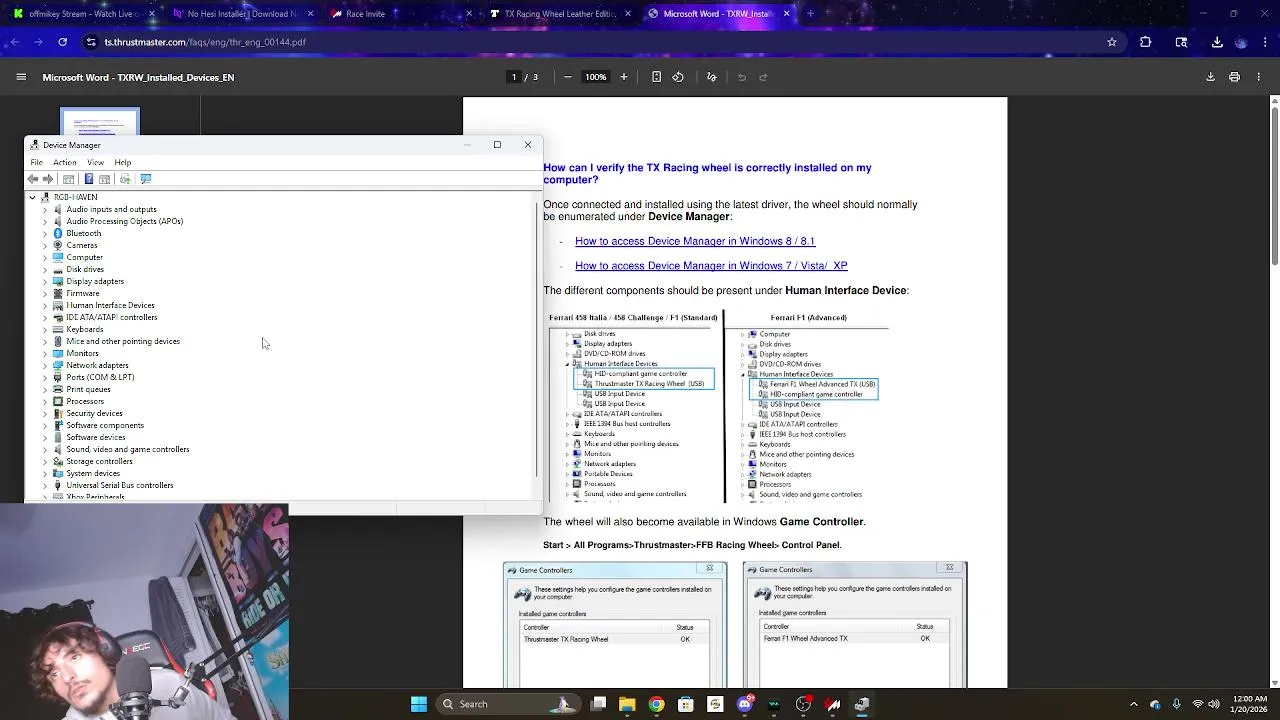Open the Action menu in Device Manager

click(65, 162)
